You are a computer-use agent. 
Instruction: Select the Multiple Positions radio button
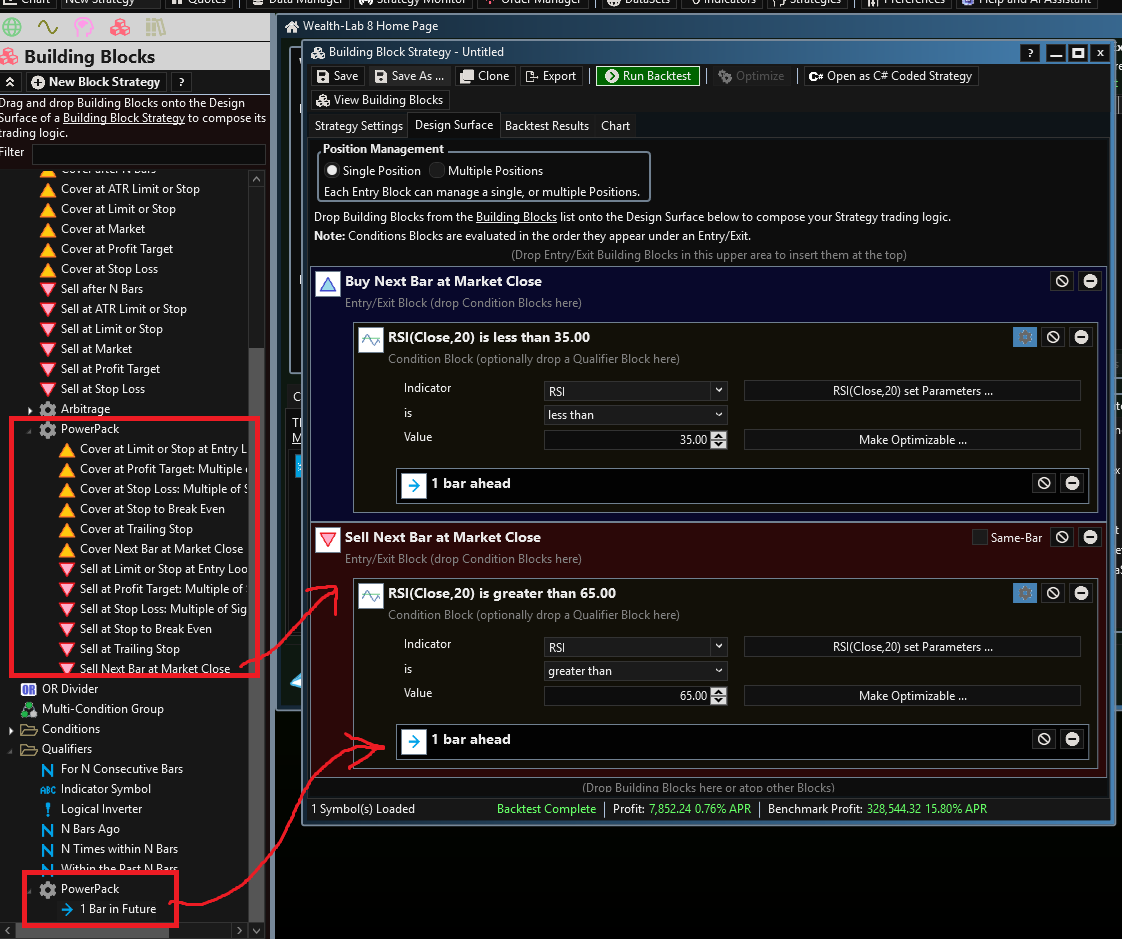point(437,171)
